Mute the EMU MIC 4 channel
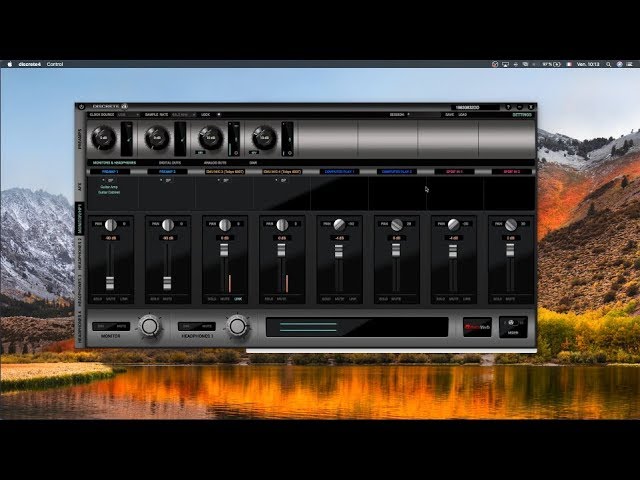This screenshot has height=480, width=640. click(x=282, y=299)
